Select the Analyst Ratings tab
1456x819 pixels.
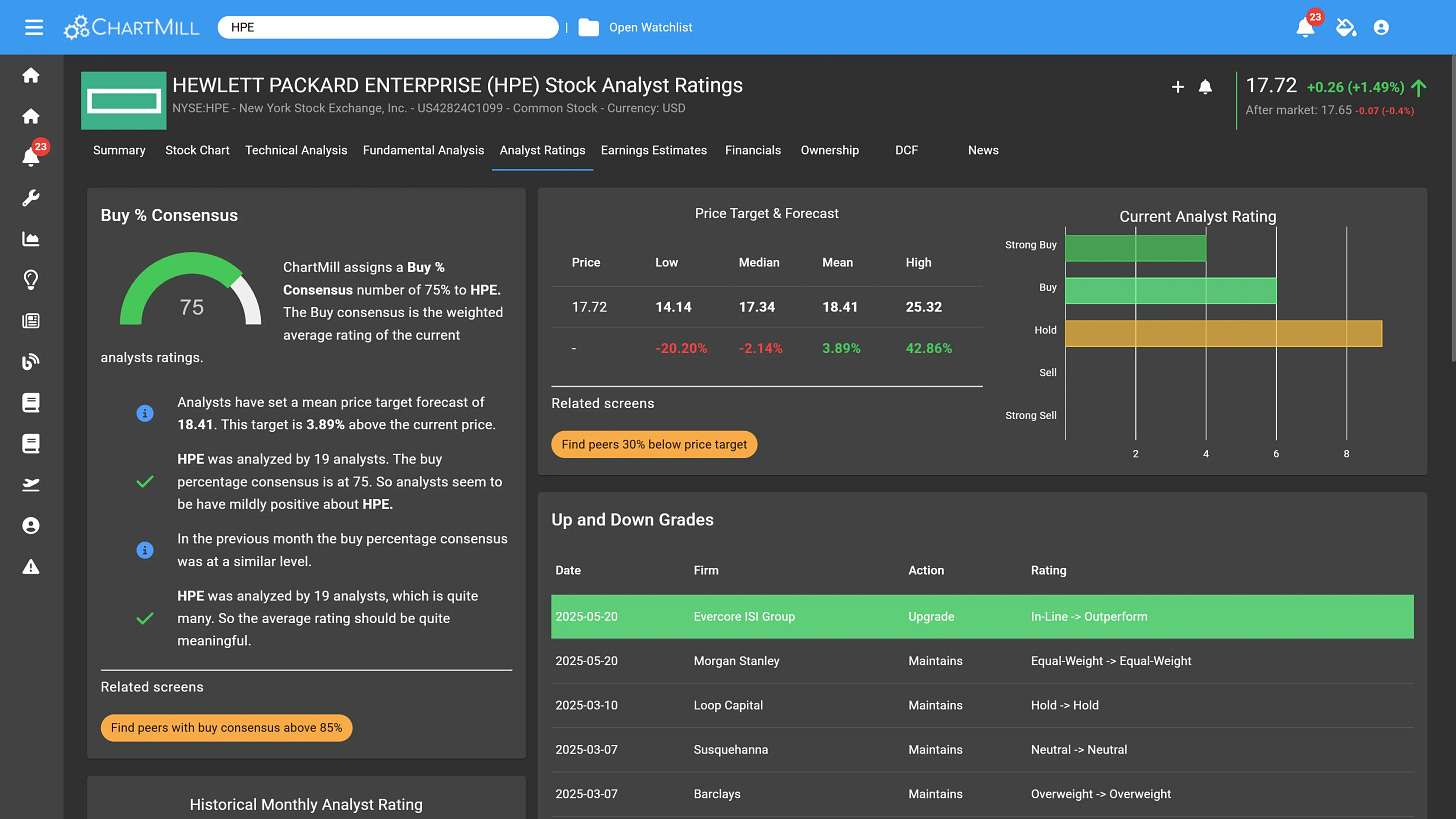[542, 150]
